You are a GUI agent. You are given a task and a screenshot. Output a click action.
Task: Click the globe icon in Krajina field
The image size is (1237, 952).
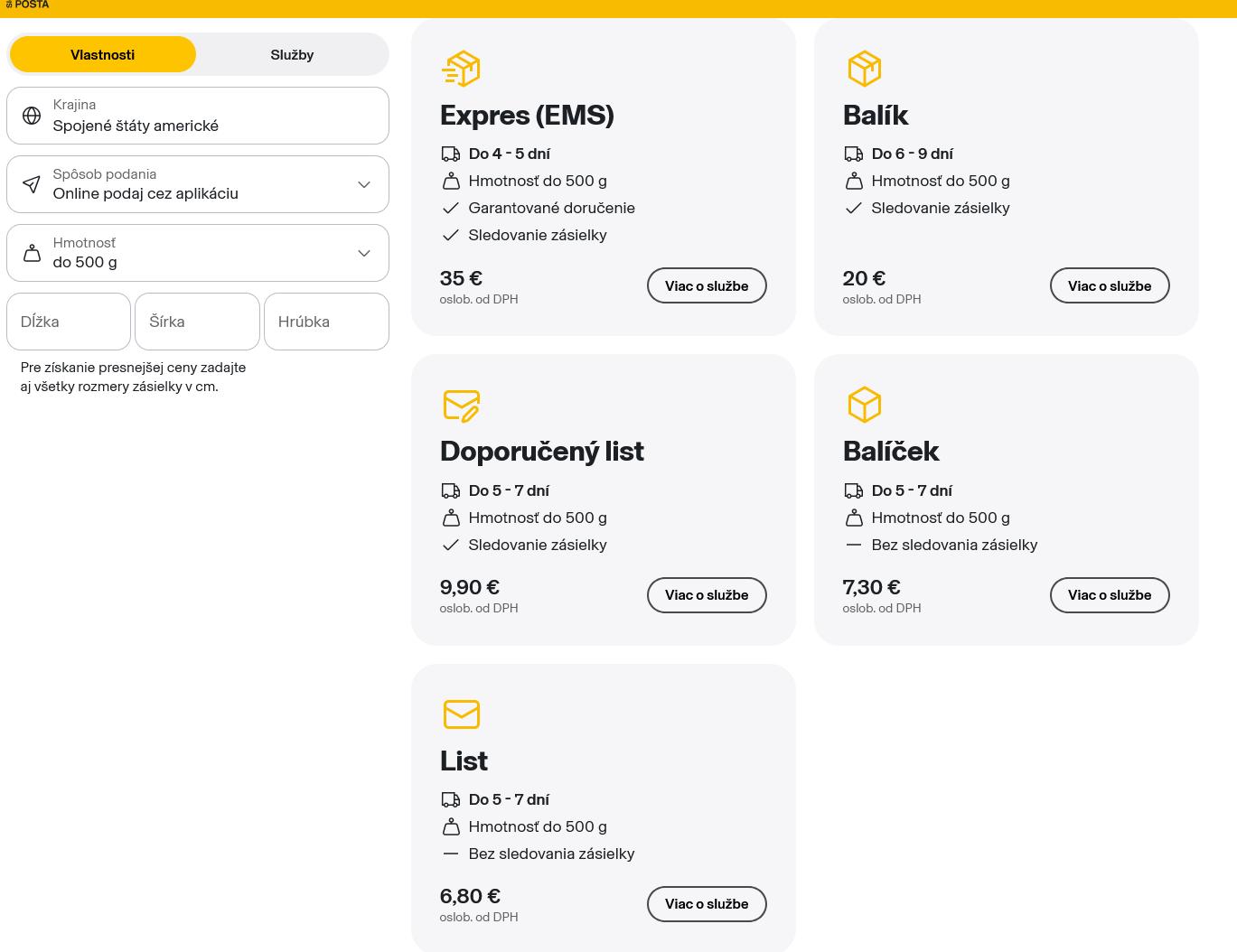pyautogui.click(x=32, y=116)
